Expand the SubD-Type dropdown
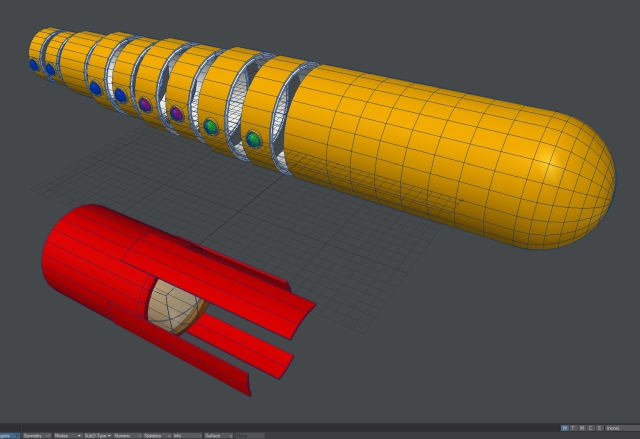This screenshot has width=640, height=439. 97,435
